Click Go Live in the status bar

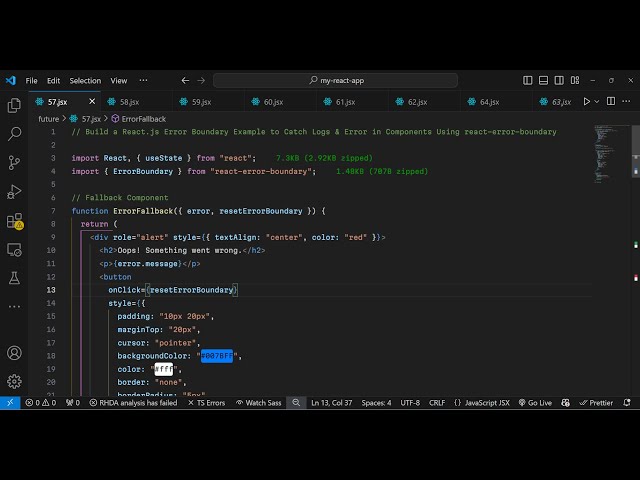click(x=535, y=403)
